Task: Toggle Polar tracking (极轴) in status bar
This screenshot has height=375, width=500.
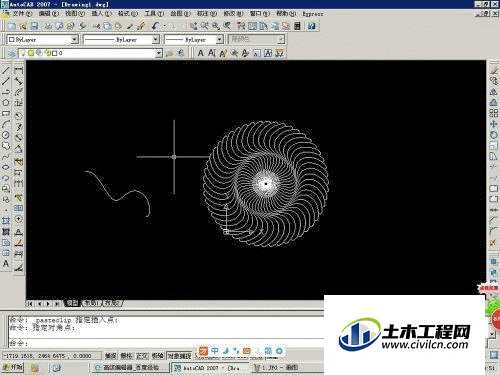Action: click(158, 356)
